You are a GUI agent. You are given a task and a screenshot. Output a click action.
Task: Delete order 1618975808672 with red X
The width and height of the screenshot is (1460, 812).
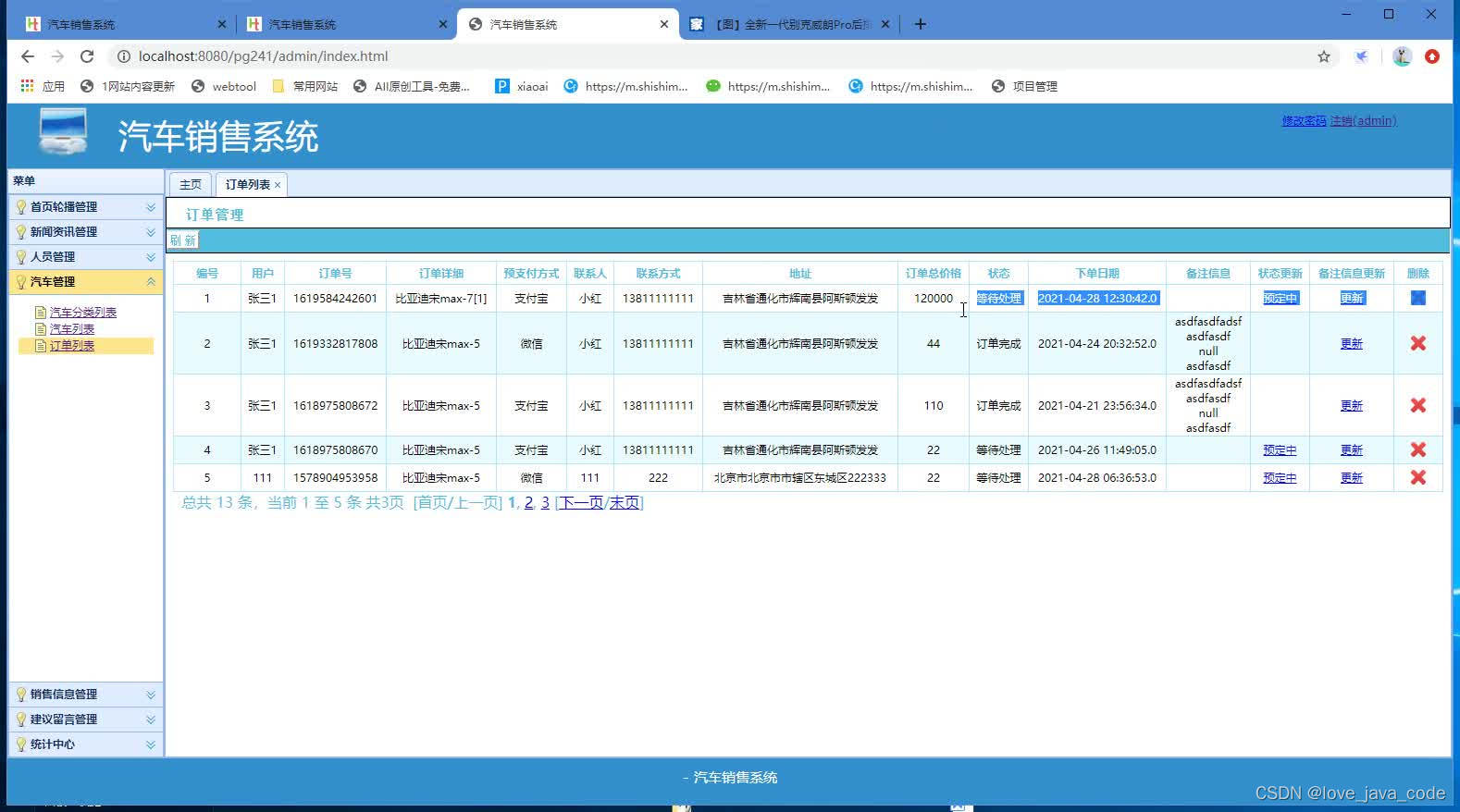point(1417,405)
